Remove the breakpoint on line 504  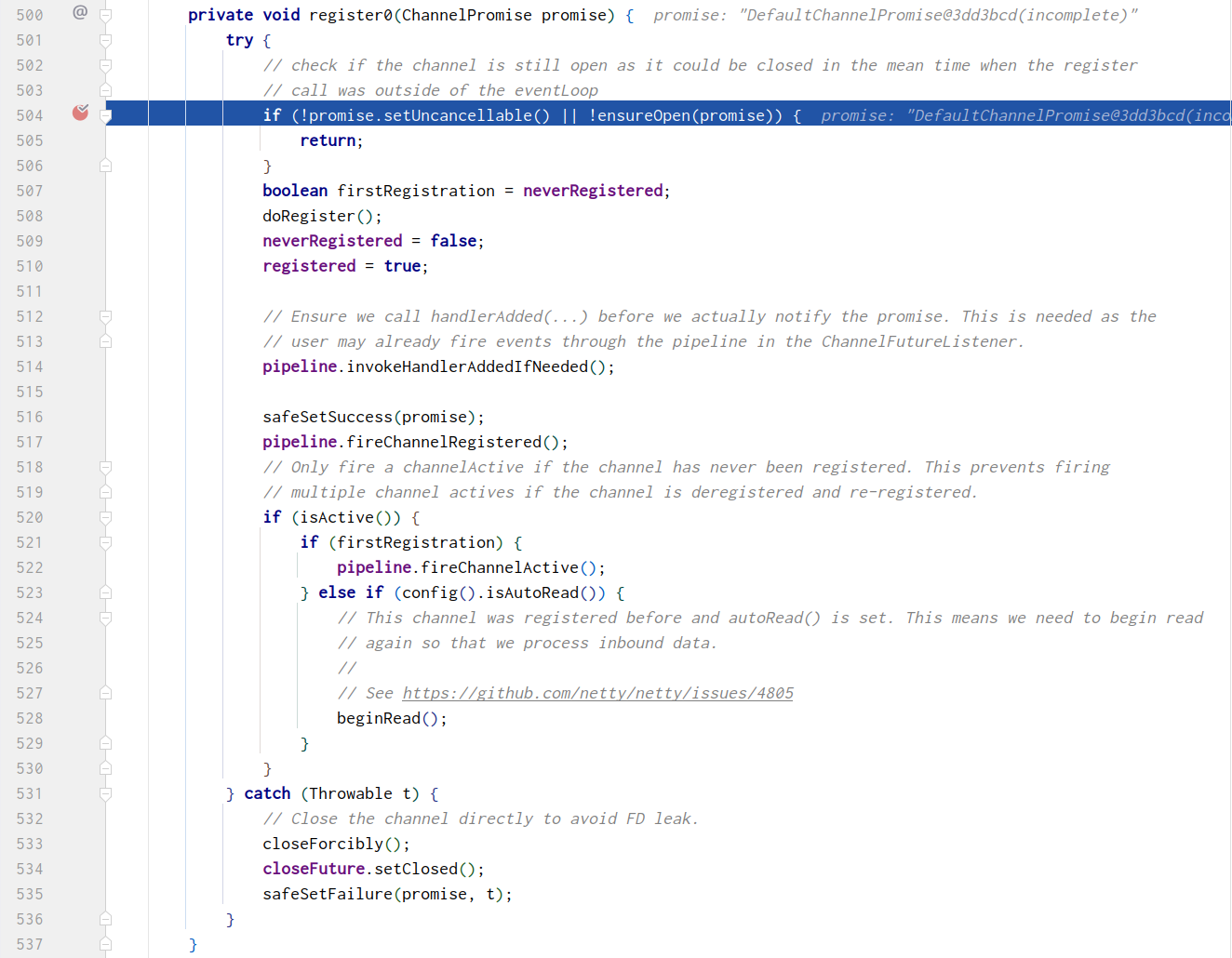81,113
